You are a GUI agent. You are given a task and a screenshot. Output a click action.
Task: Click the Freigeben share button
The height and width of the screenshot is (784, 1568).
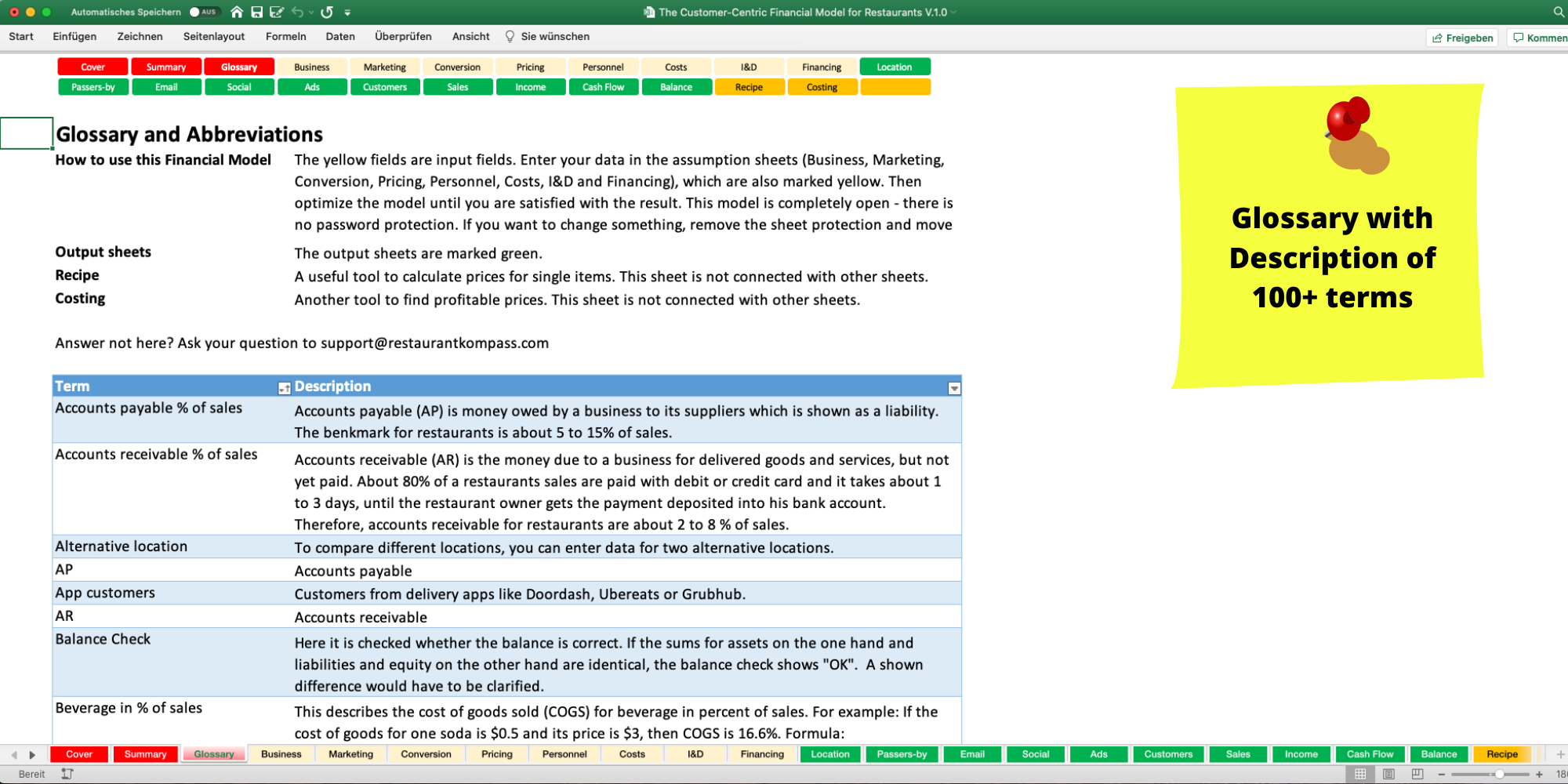click(x=1462, y=38)
